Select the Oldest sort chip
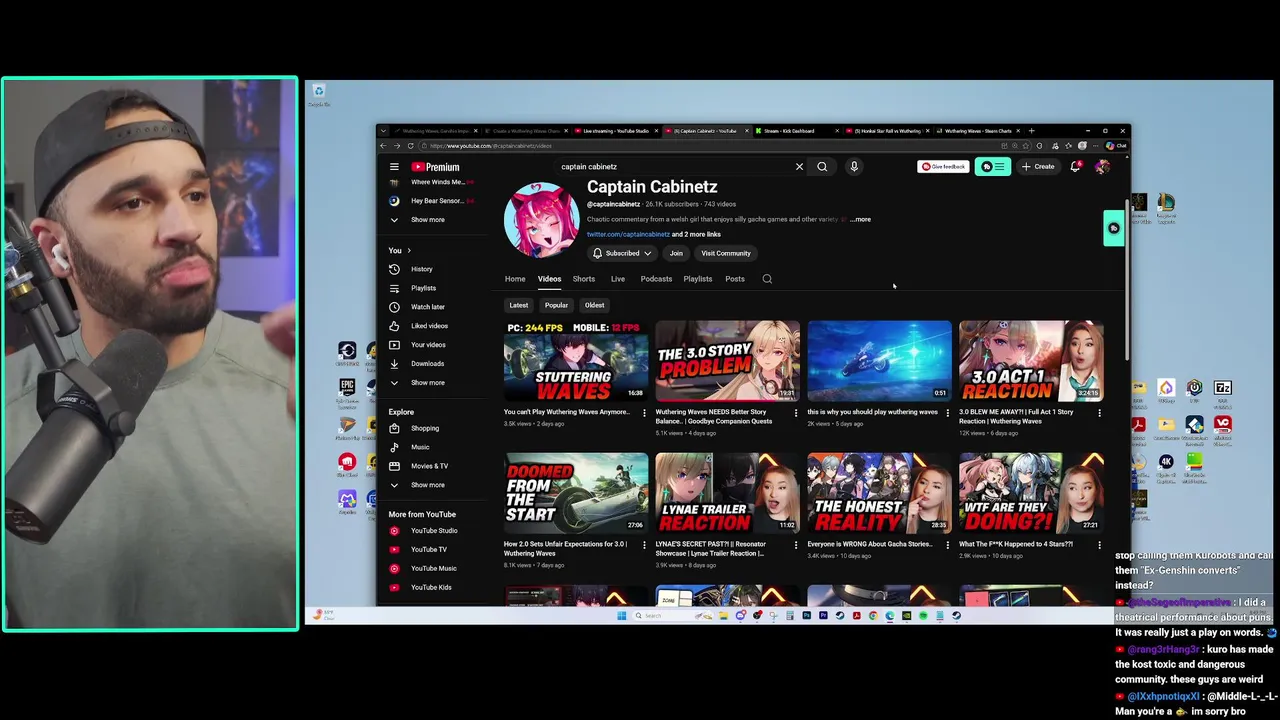This screenshot has width=1280, height=720. pyautogui.click(x=594, y=305)
